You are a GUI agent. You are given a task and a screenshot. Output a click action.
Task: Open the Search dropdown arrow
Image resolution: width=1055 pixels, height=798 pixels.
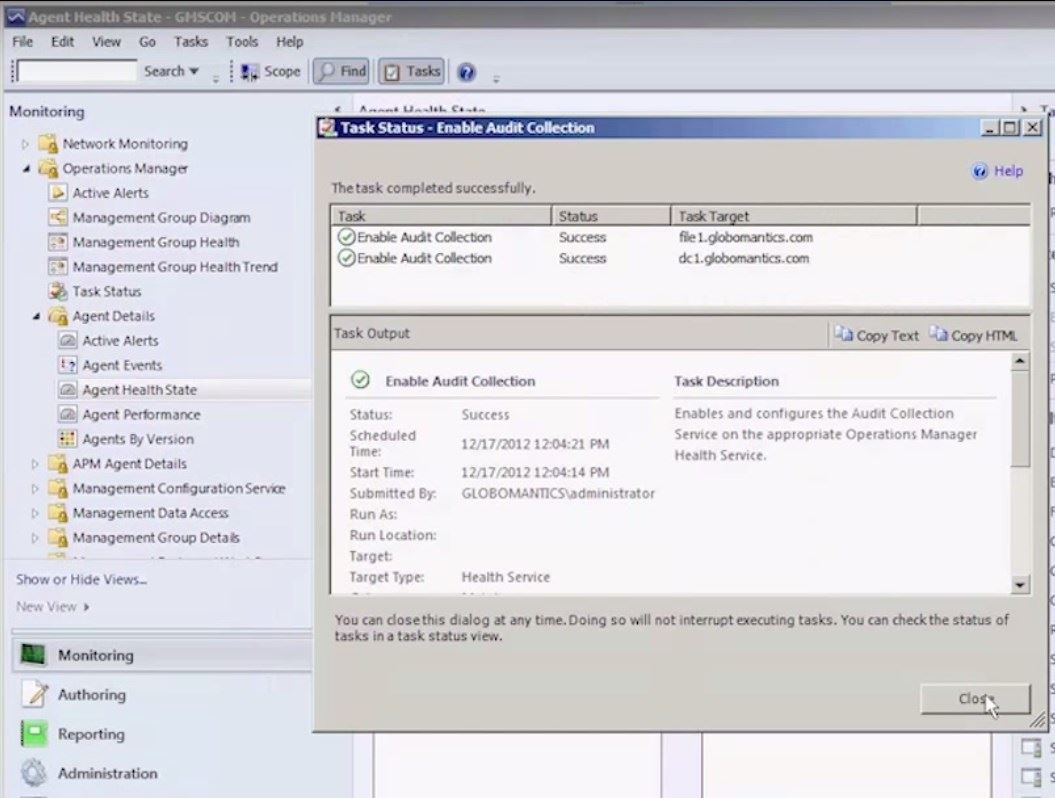(x=194, y=72)
